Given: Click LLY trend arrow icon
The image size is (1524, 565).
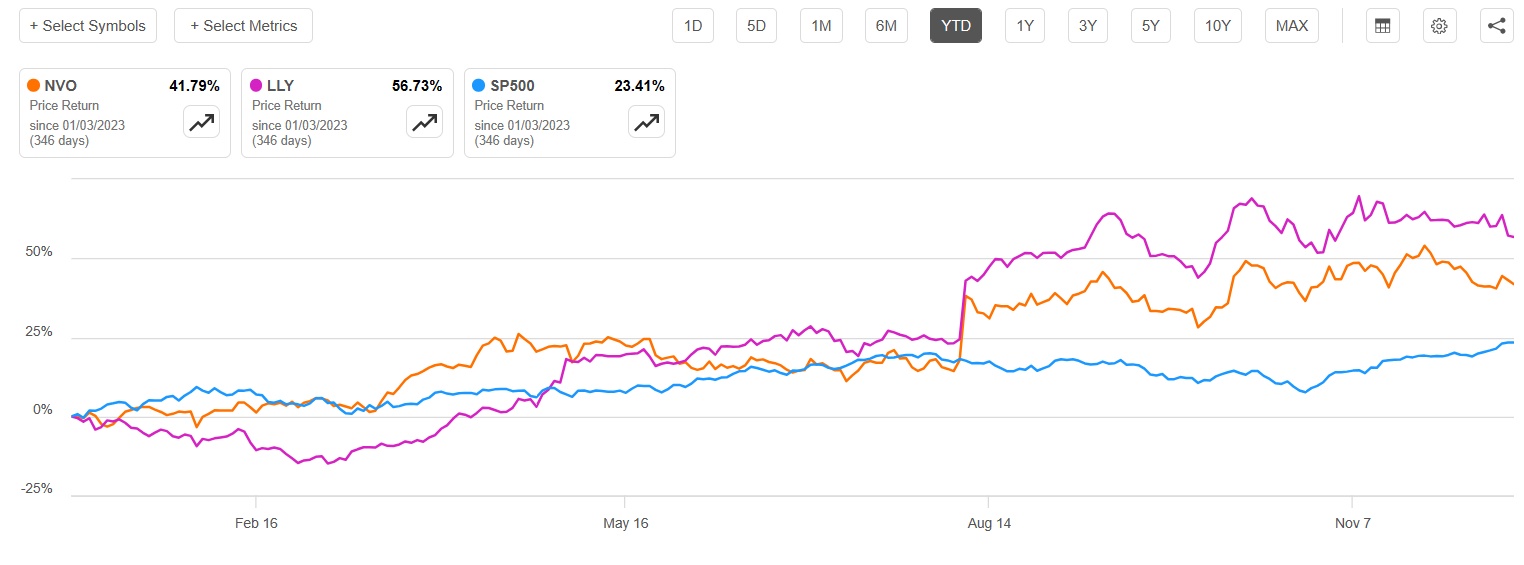Looking at the screenshot, I should pos(424,122).
